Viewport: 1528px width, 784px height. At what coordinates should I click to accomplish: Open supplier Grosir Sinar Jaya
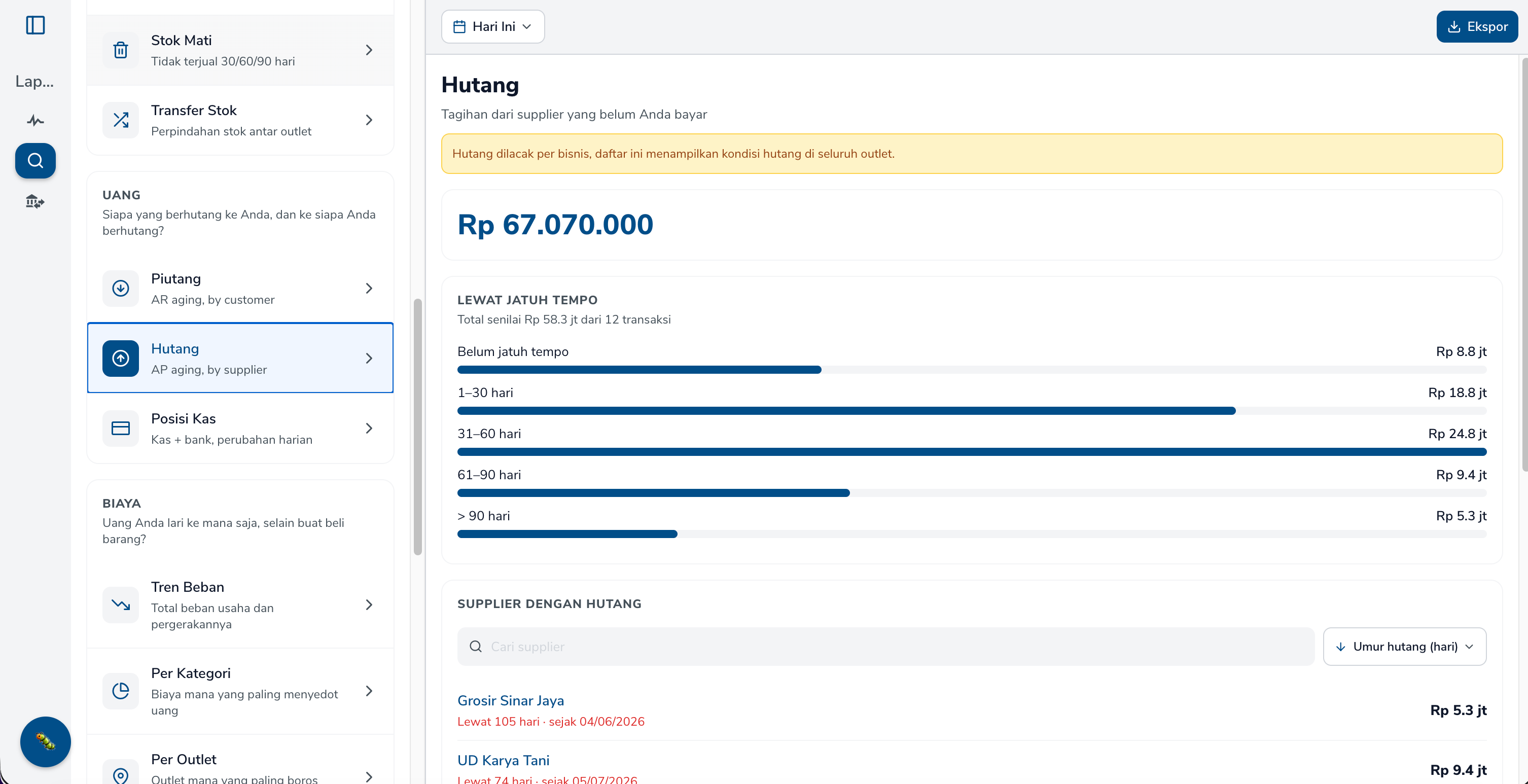[510, 701]
